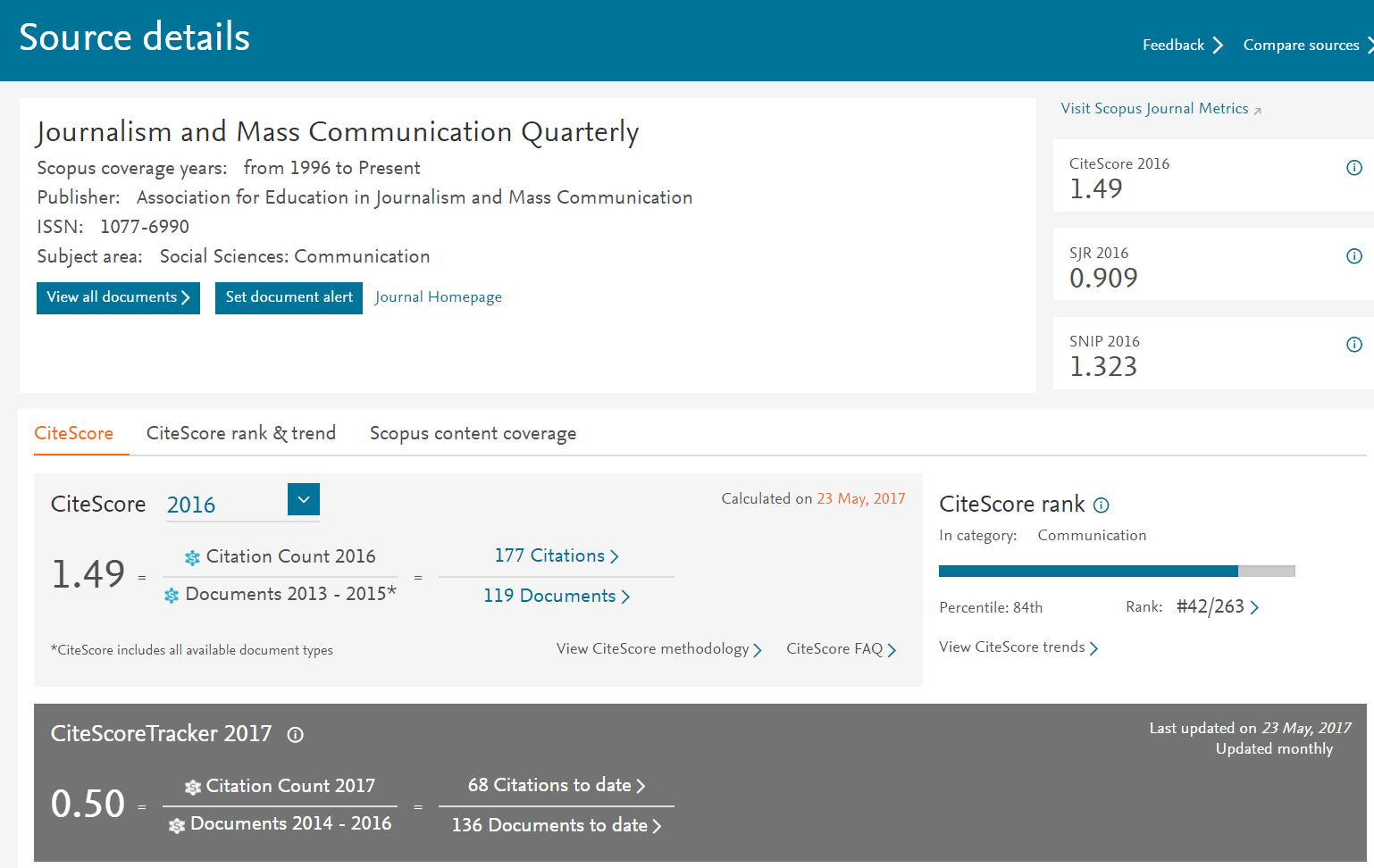Click the snowflake icon beside Citation Count 2016
1374x868 pixels.
click(x=192, y=557)
